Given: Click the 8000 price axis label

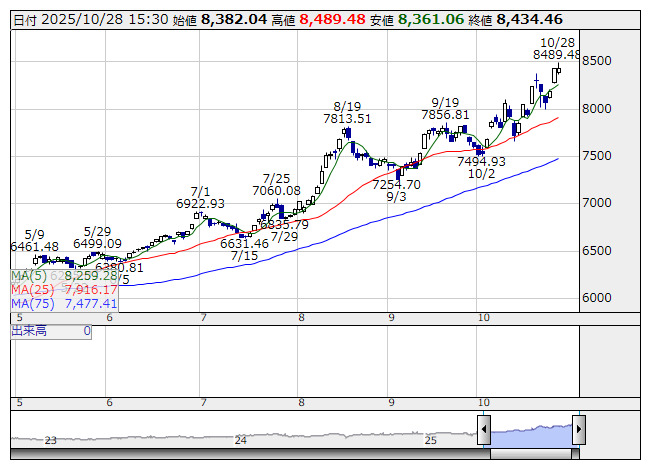Looking at the screenshot, I should 597,109.
